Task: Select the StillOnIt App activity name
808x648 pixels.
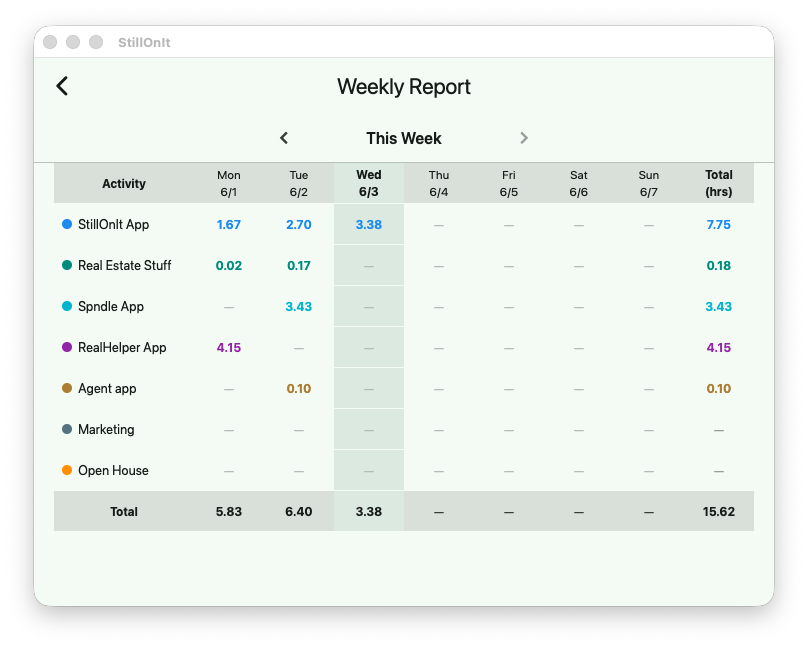Action: 113,225
